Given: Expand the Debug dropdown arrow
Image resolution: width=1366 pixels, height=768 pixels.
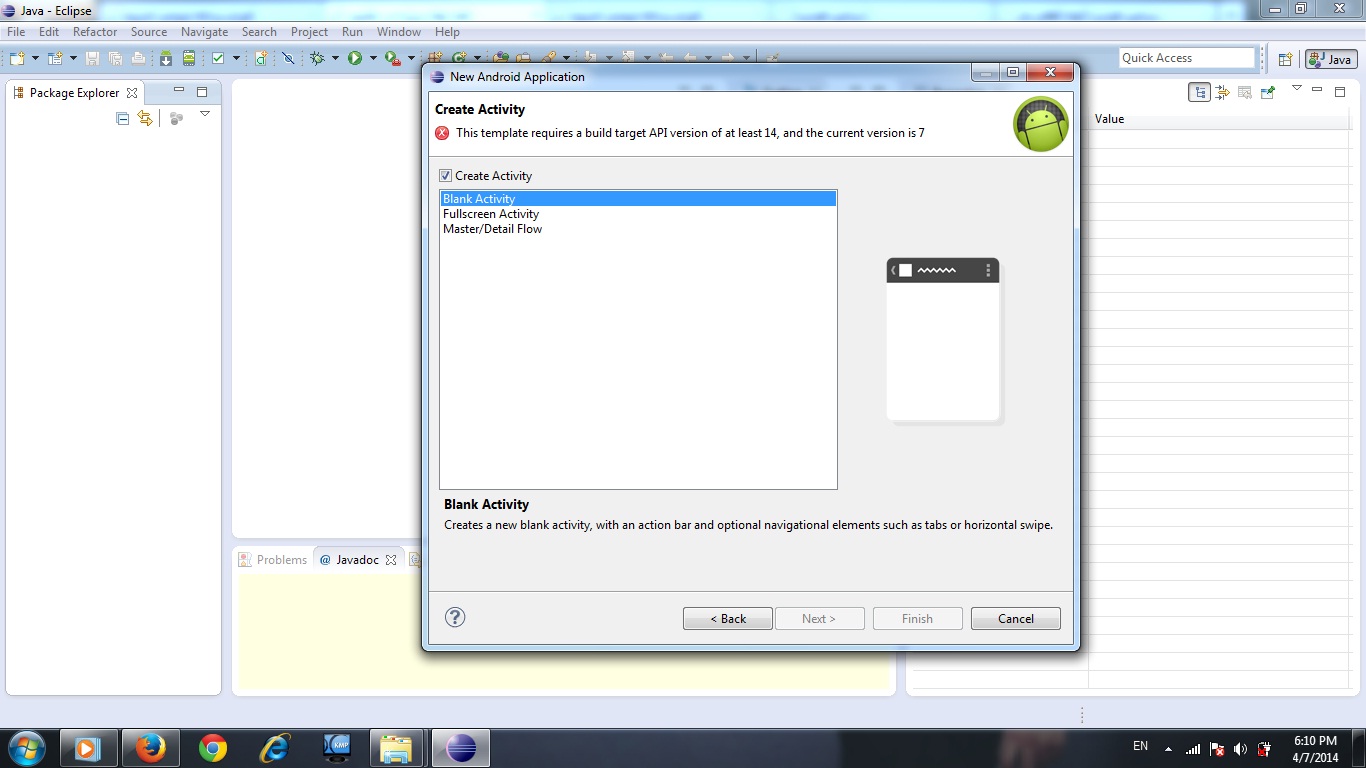Looking at the screenshot, I should point(335,58).
